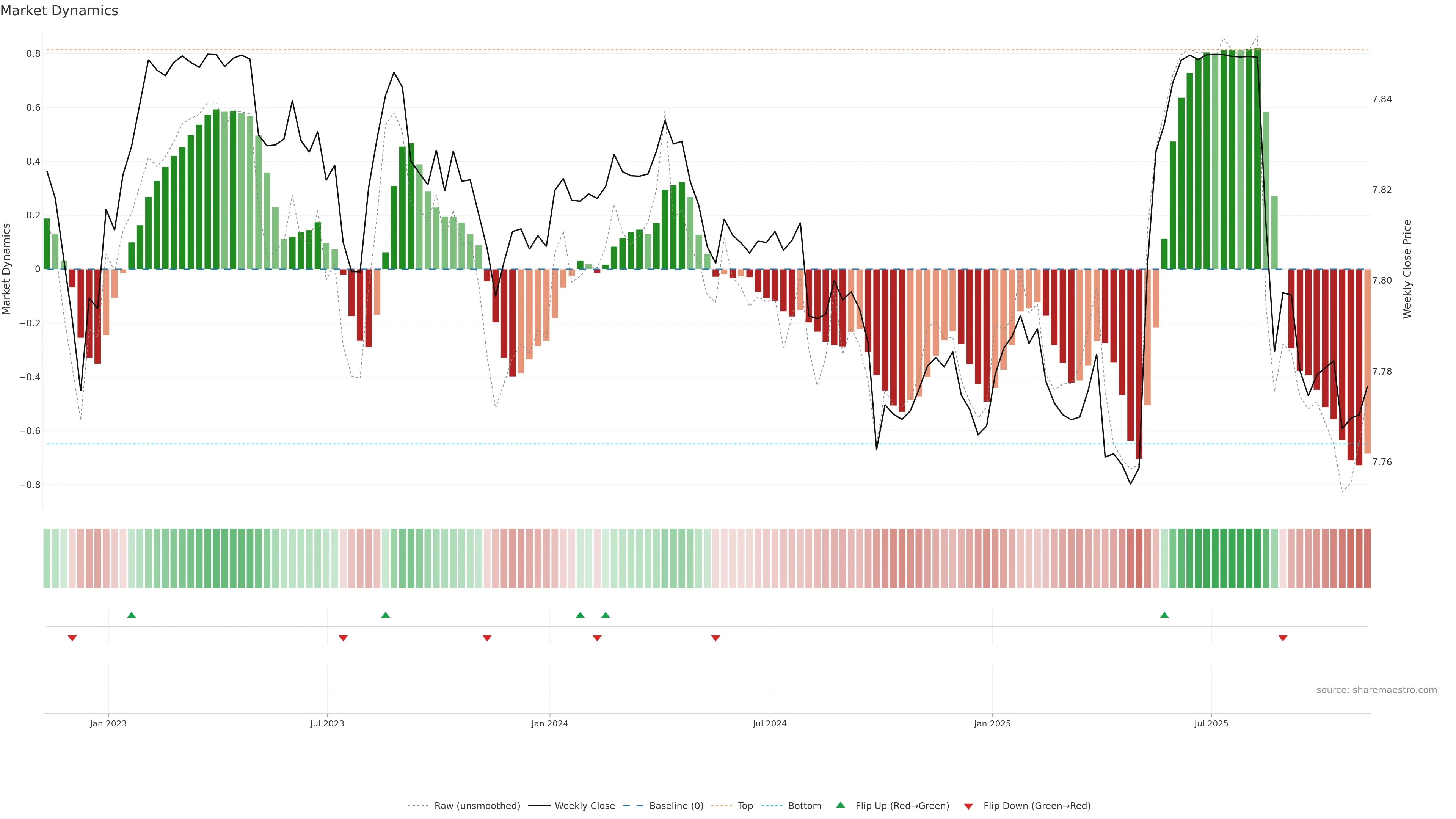Click the red flip-down marker before Jan 2023
1456x819 pixels.
[x=72, y=638]
